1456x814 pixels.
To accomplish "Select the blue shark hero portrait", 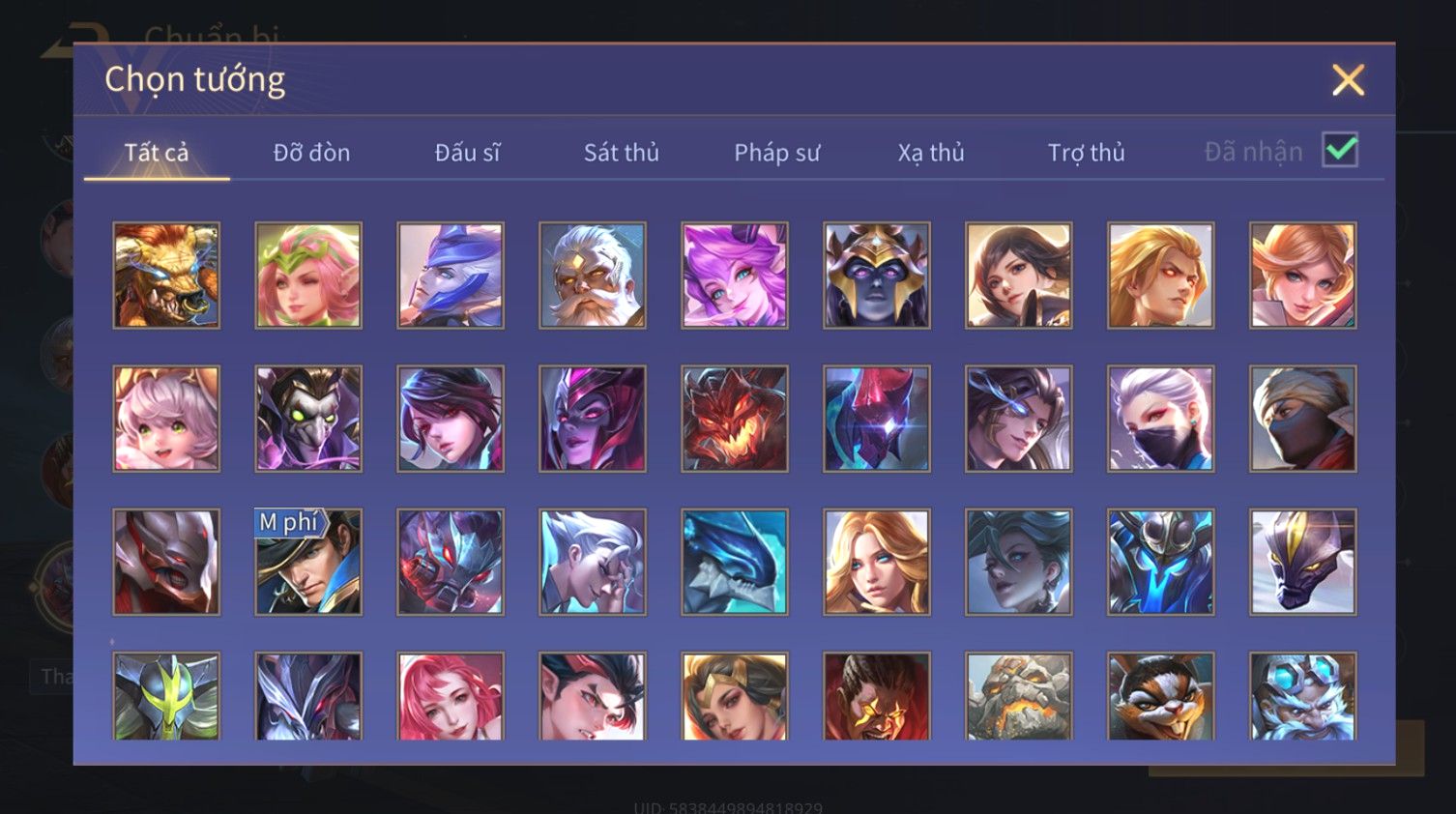I will tap(735, 562).
